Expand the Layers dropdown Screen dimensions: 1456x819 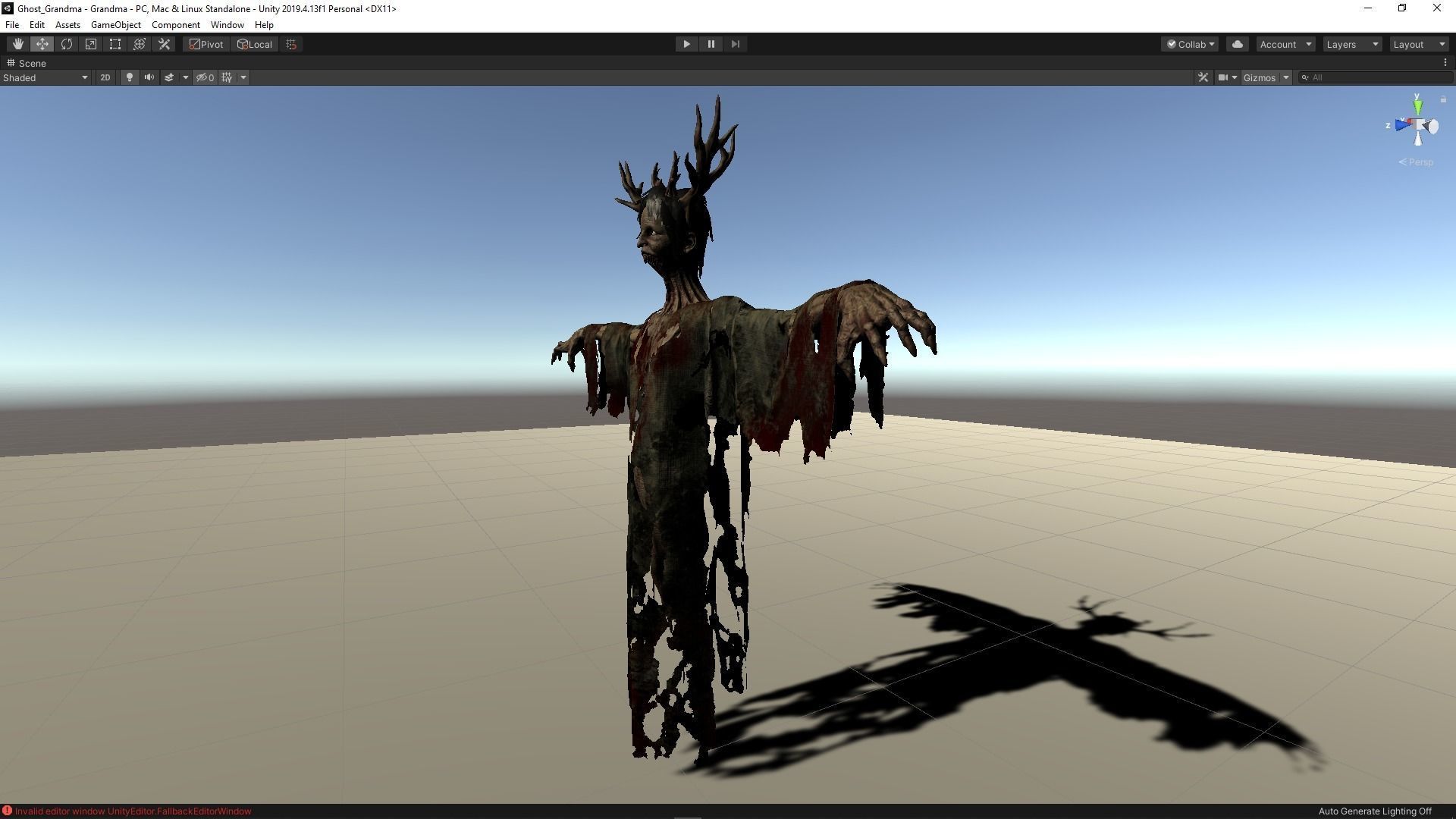[1352, 44]
